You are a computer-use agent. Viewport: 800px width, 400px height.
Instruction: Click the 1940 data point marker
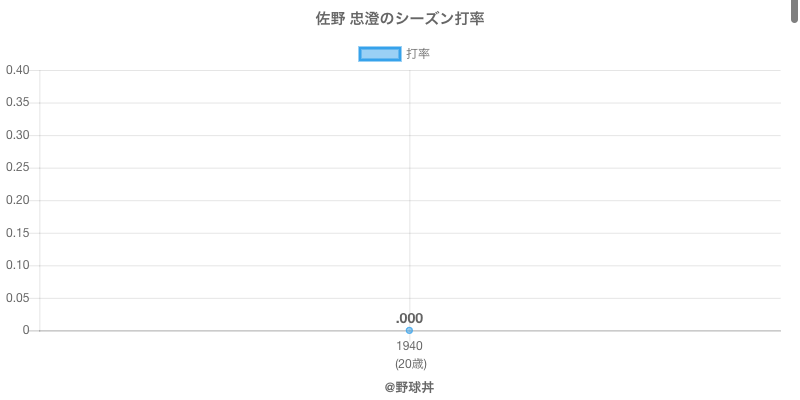click(410, 330)
